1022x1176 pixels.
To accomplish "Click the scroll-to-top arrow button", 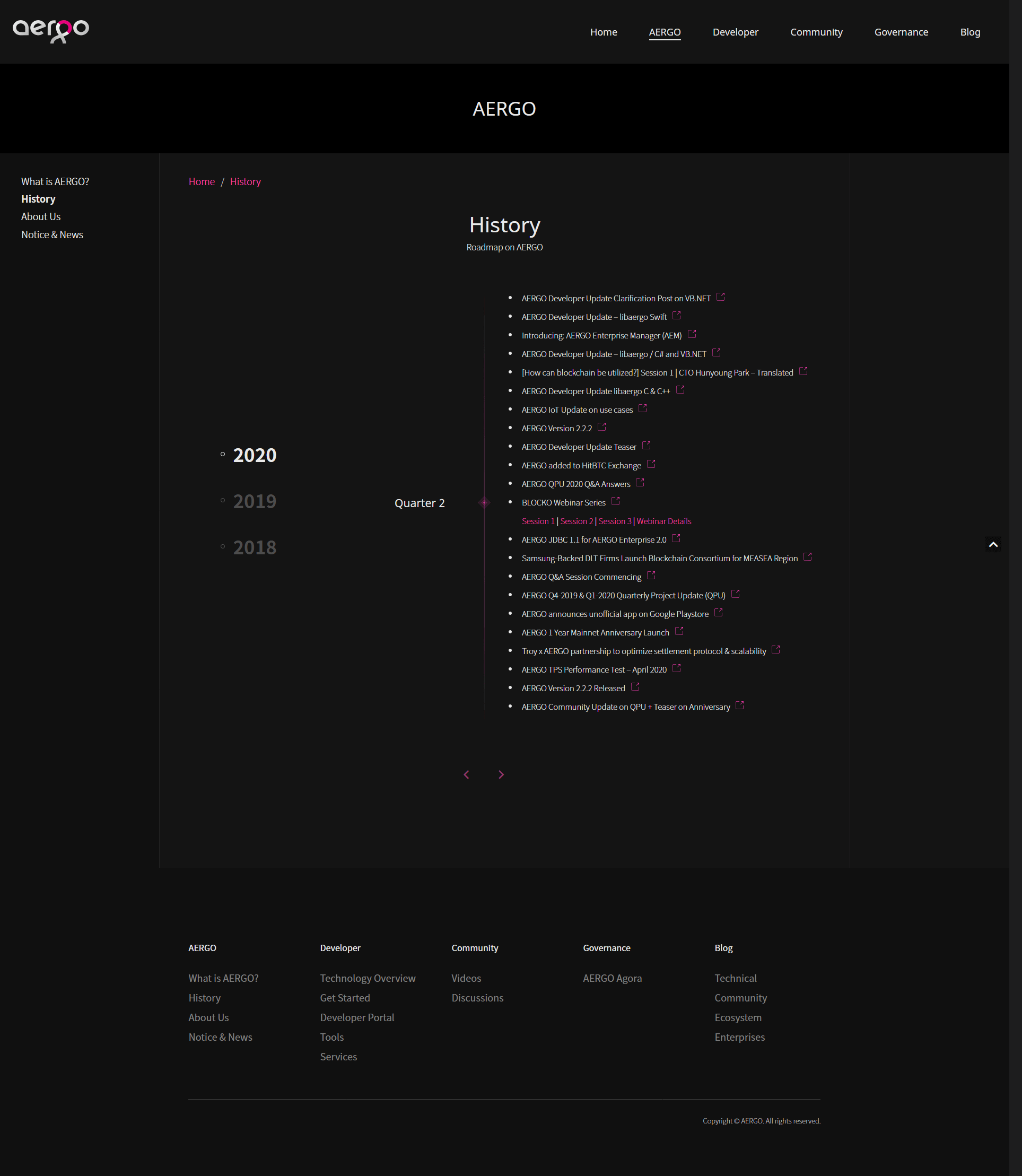I will (993, 545).
